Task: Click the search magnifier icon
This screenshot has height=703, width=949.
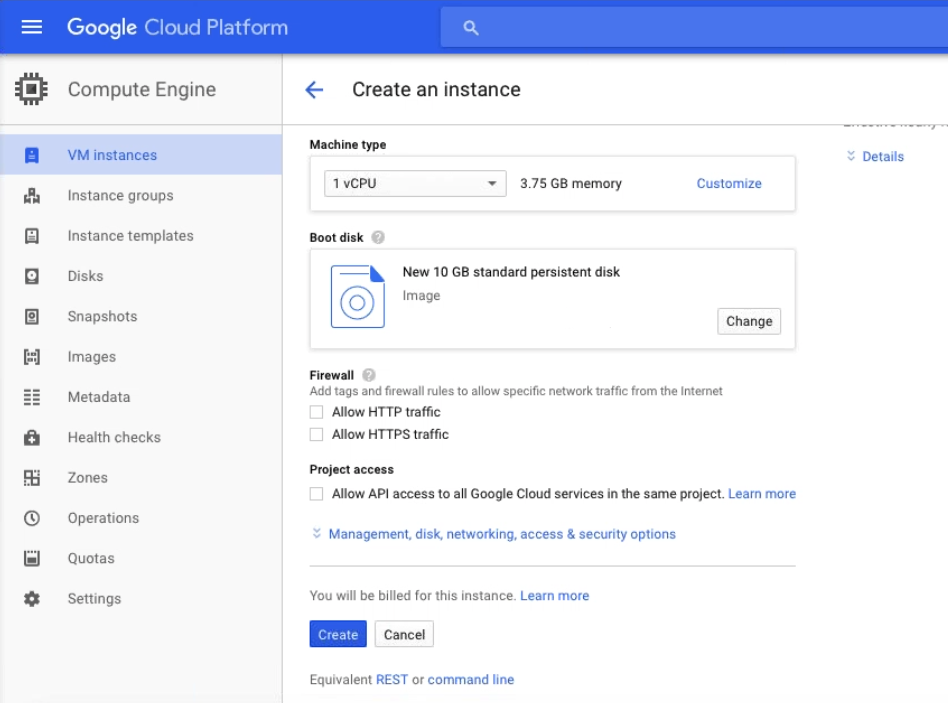Action: click(471, 28)
